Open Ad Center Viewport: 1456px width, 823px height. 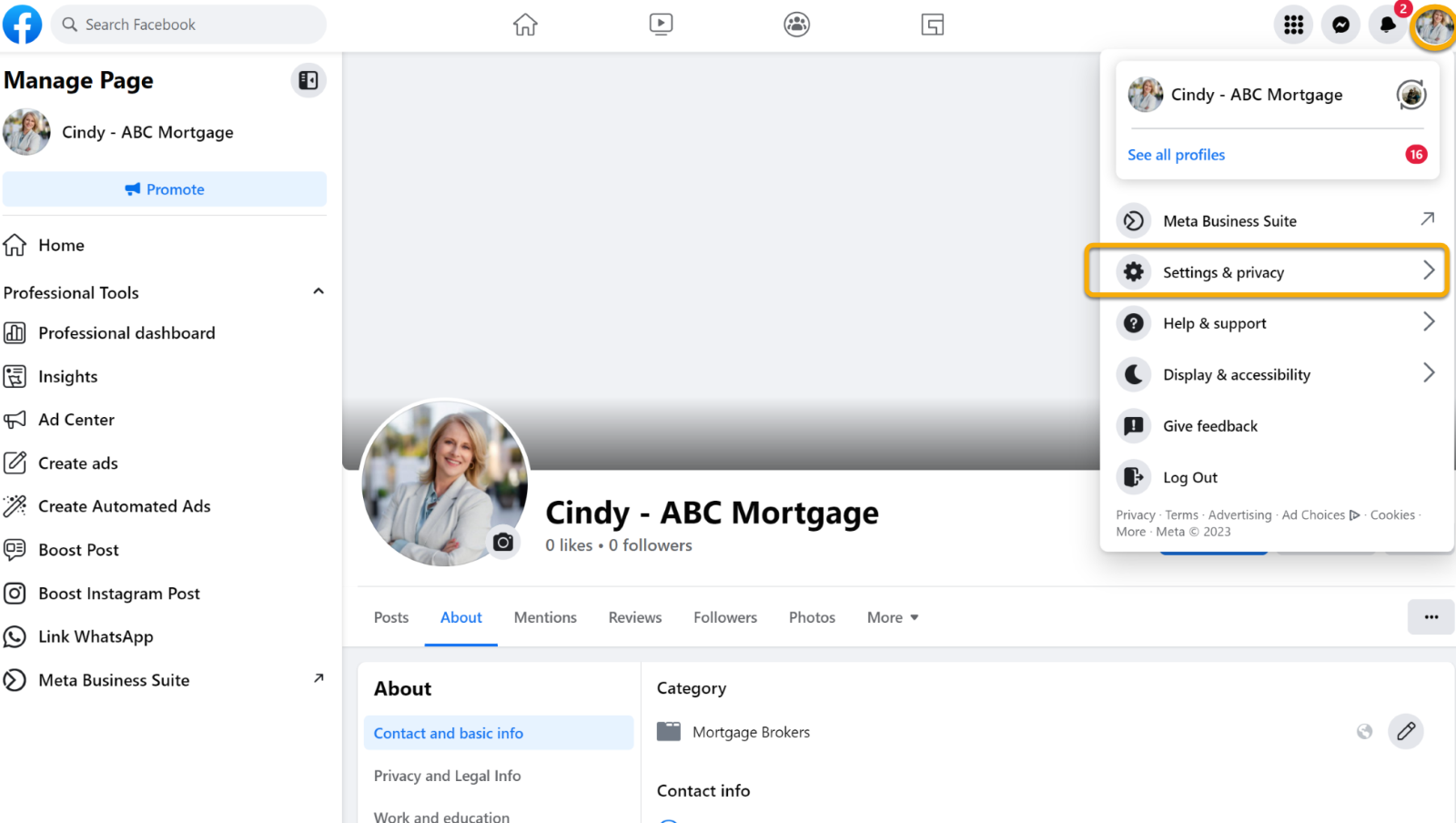point(165,420)
